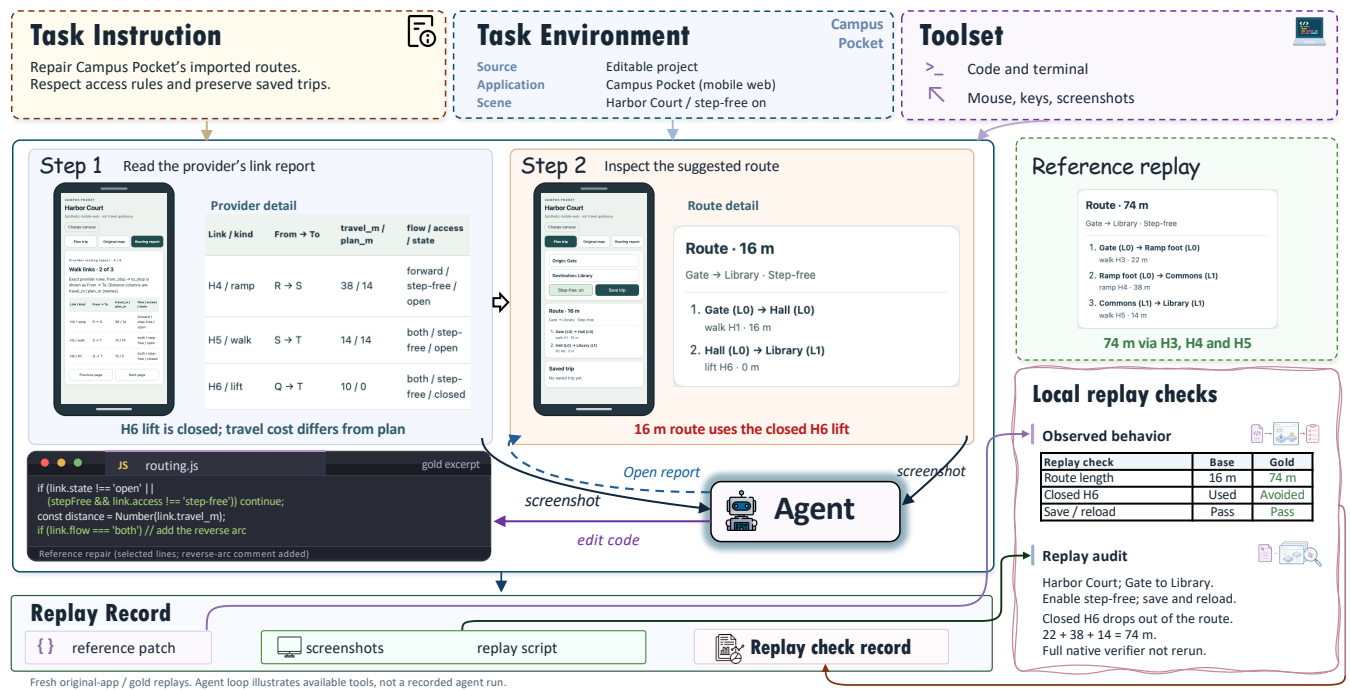Click the green dot in the code editor
This screenshot has width=1350, height=690.
click(77, 464)
